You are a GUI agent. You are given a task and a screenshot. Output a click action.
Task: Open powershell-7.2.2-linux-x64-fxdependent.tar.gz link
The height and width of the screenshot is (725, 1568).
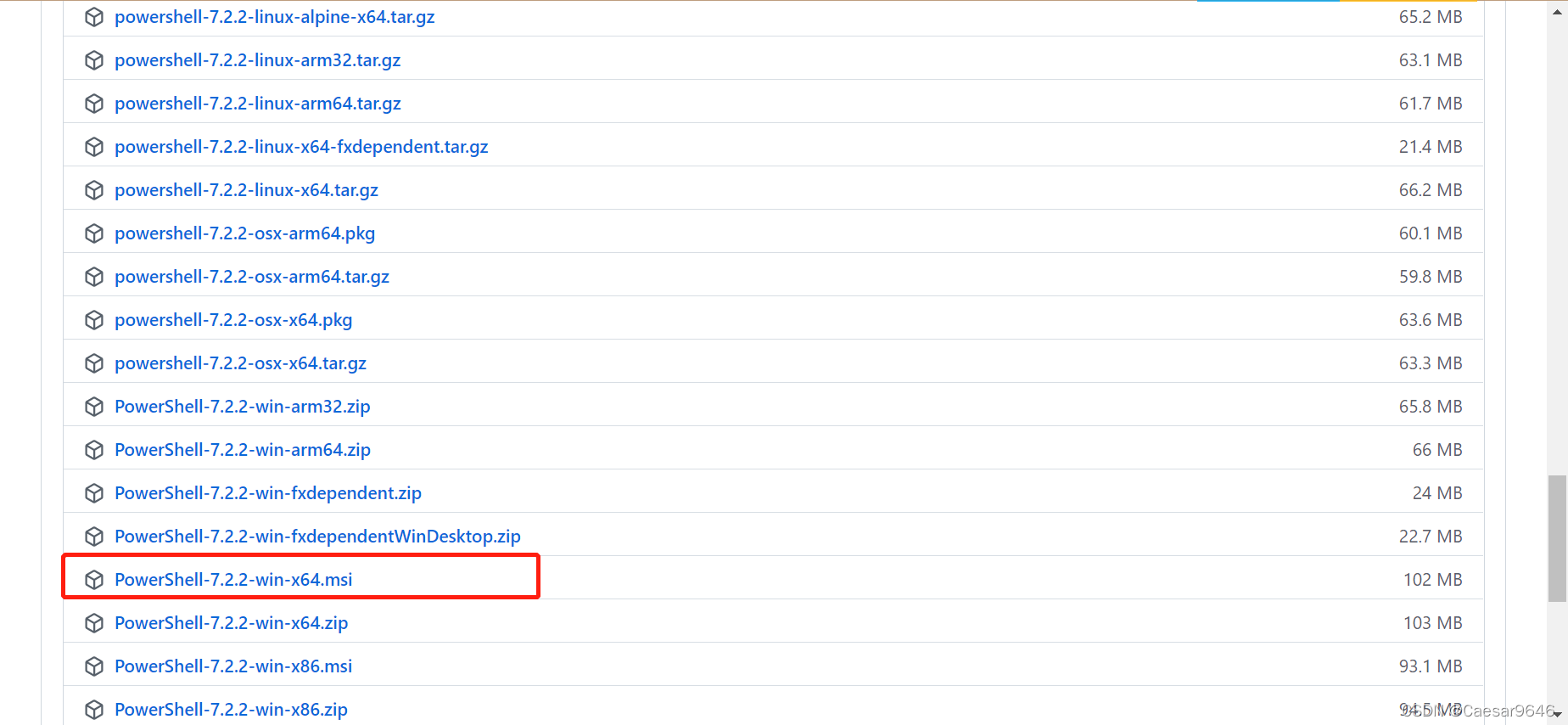(x=301, y=147)
